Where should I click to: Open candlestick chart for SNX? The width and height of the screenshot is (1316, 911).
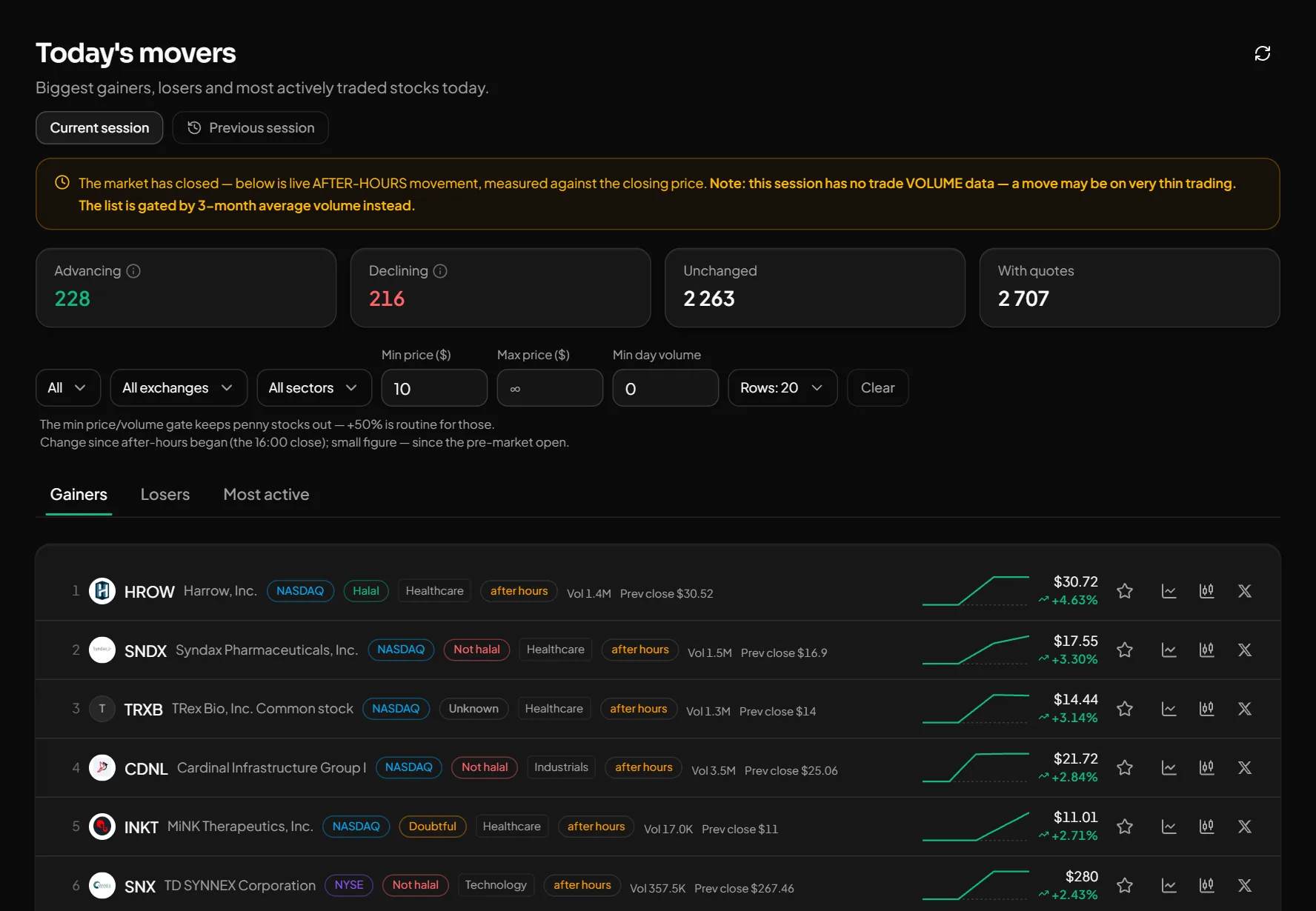click(1207, 885)
